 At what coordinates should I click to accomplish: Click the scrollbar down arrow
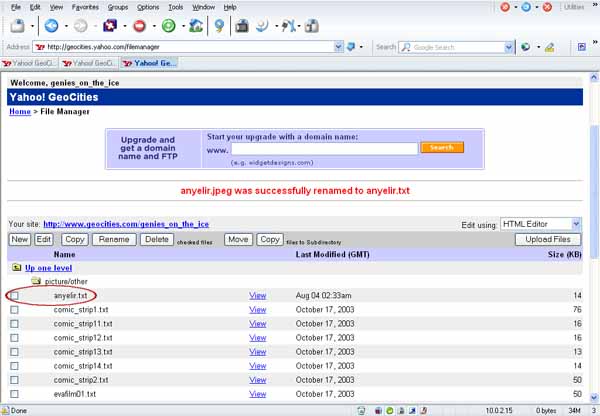pyautogui.click(x=594, y=397)
